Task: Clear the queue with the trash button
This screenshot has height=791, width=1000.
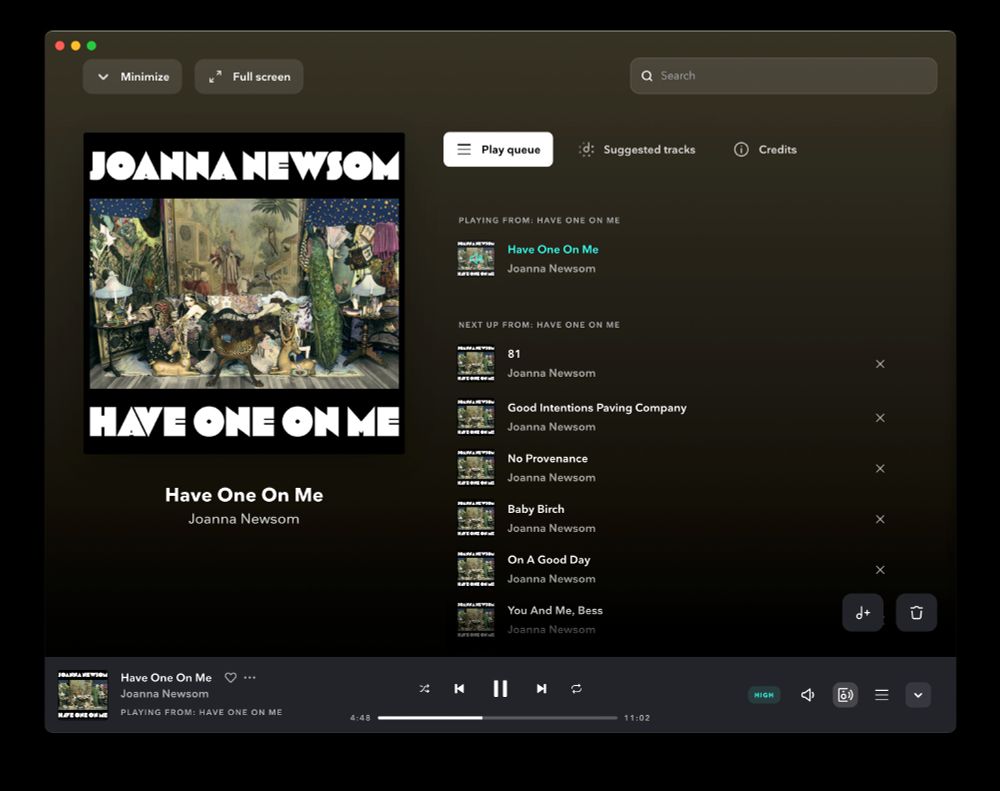Action: [x=916, y=612]
